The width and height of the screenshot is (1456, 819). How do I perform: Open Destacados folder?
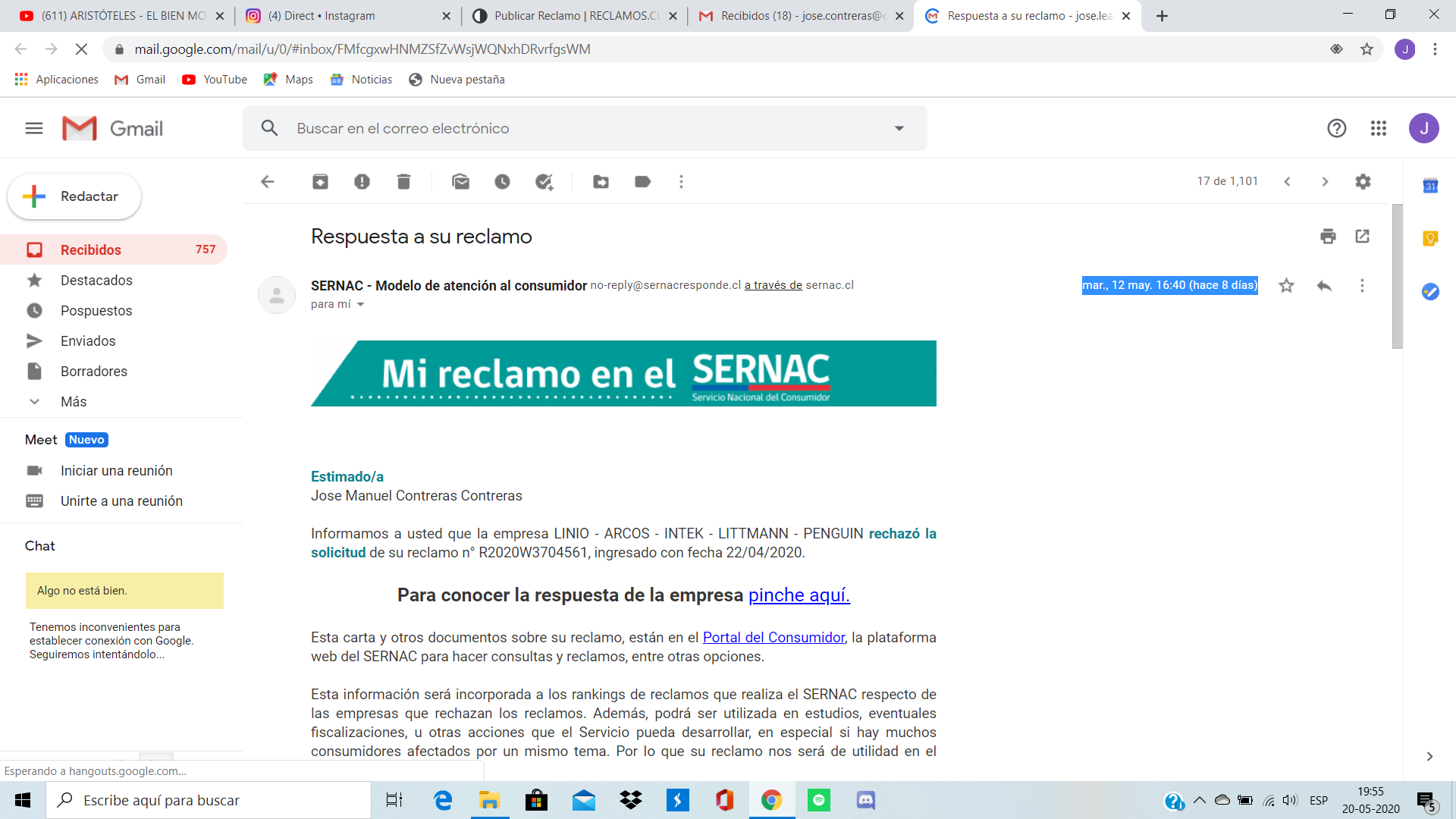pos(96,280)
